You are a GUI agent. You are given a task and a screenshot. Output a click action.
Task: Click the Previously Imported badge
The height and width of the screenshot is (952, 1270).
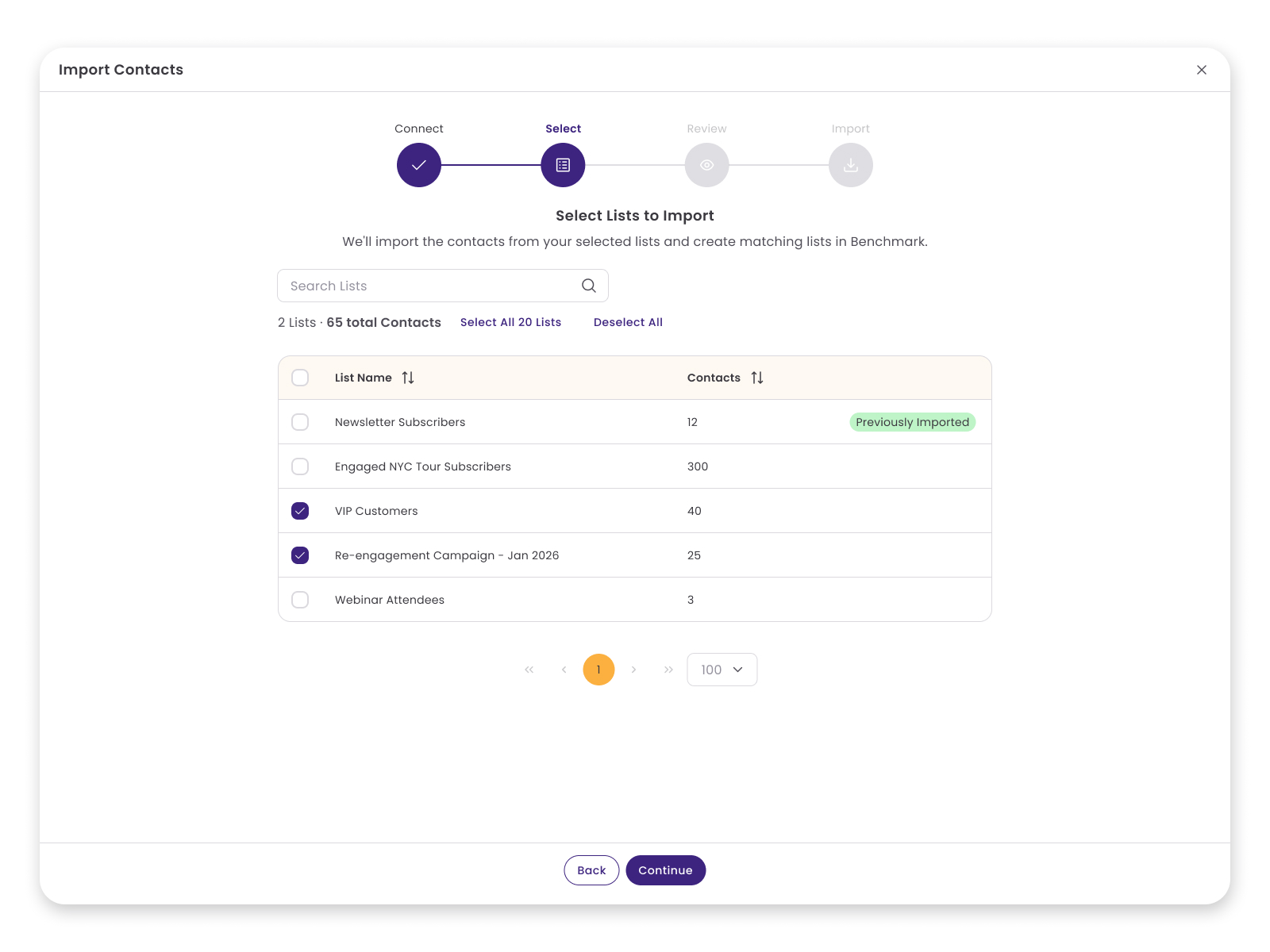coord(913,422)
